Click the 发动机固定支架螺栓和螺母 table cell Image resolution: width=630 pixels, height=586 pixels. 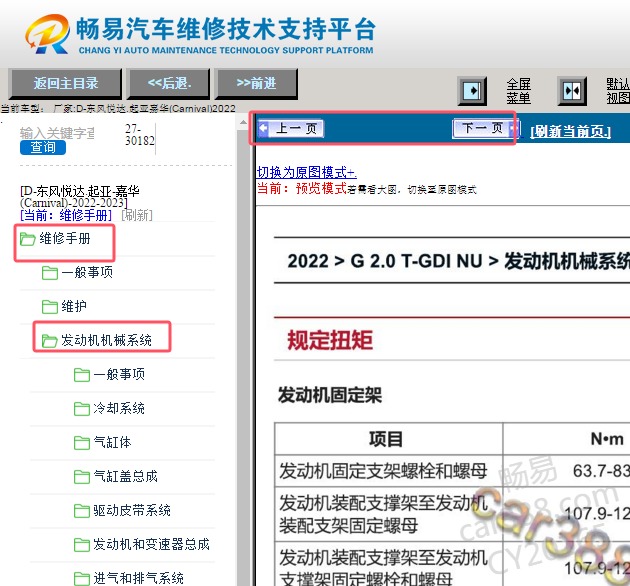click(389, 471)
